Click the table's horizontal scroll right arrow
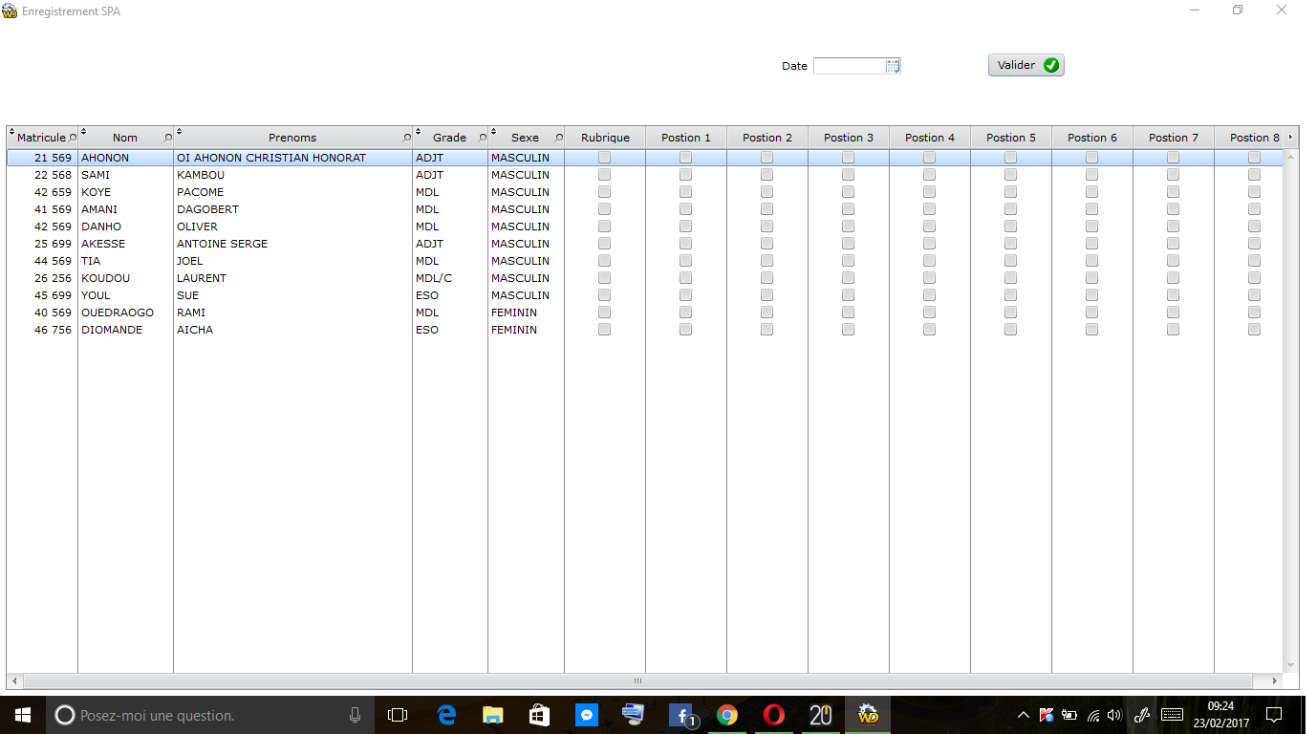The width and height of the screenshot is (1306, 734). click(x=1275, y=681)
